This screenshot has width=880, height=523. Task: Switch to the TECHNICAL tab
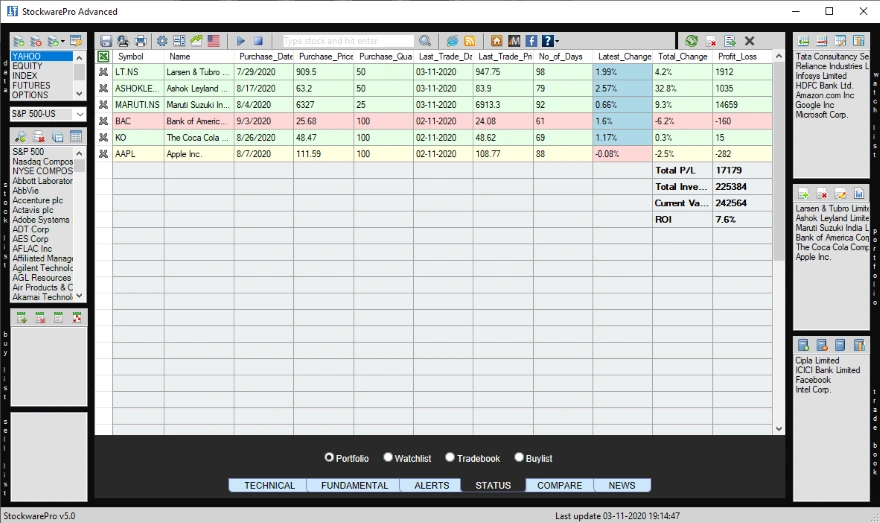270,486
